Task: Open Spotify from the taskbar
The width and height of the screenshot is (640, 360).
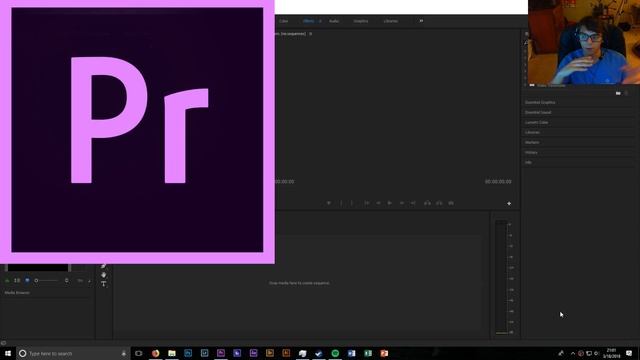Action: 335,353
